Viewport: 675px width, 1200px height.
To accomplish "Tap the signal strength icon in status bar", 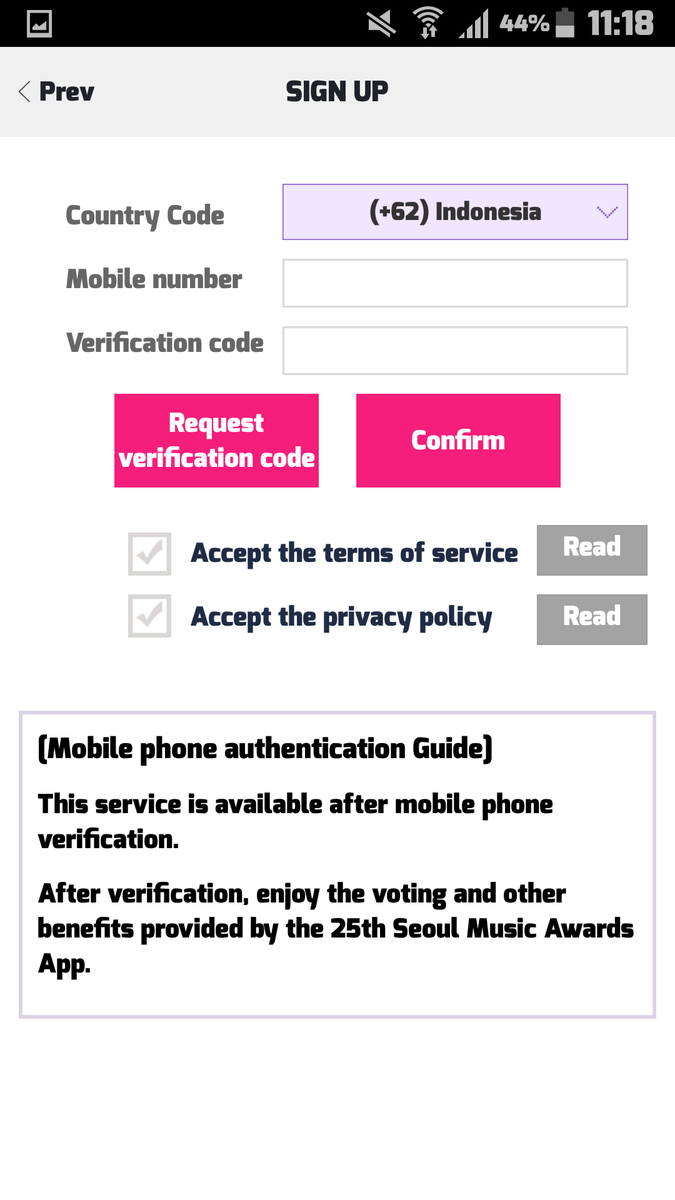I will pyautogui.click(x=473, y=23).
